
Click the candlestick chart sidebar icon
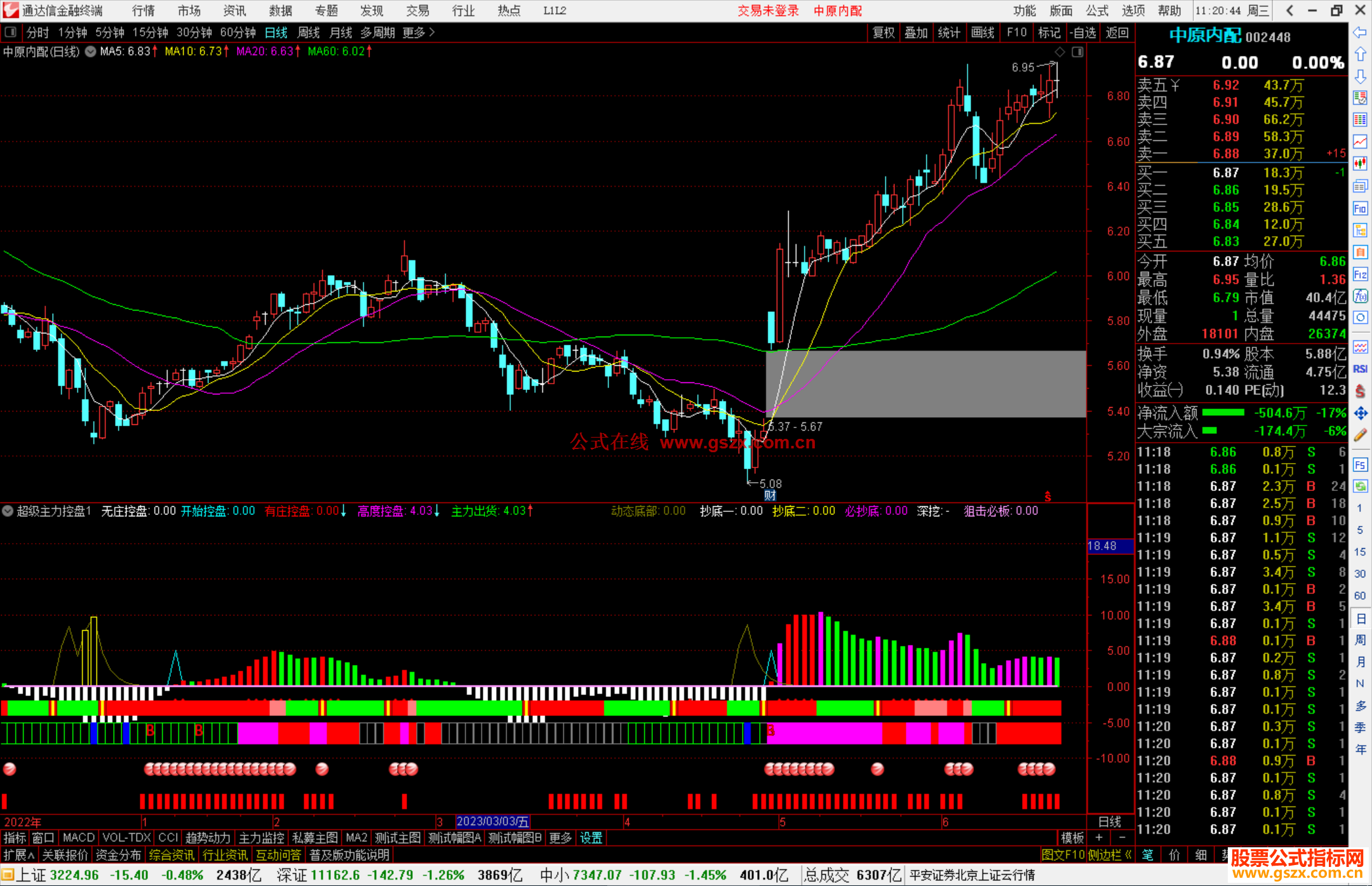click(1360, 164)
